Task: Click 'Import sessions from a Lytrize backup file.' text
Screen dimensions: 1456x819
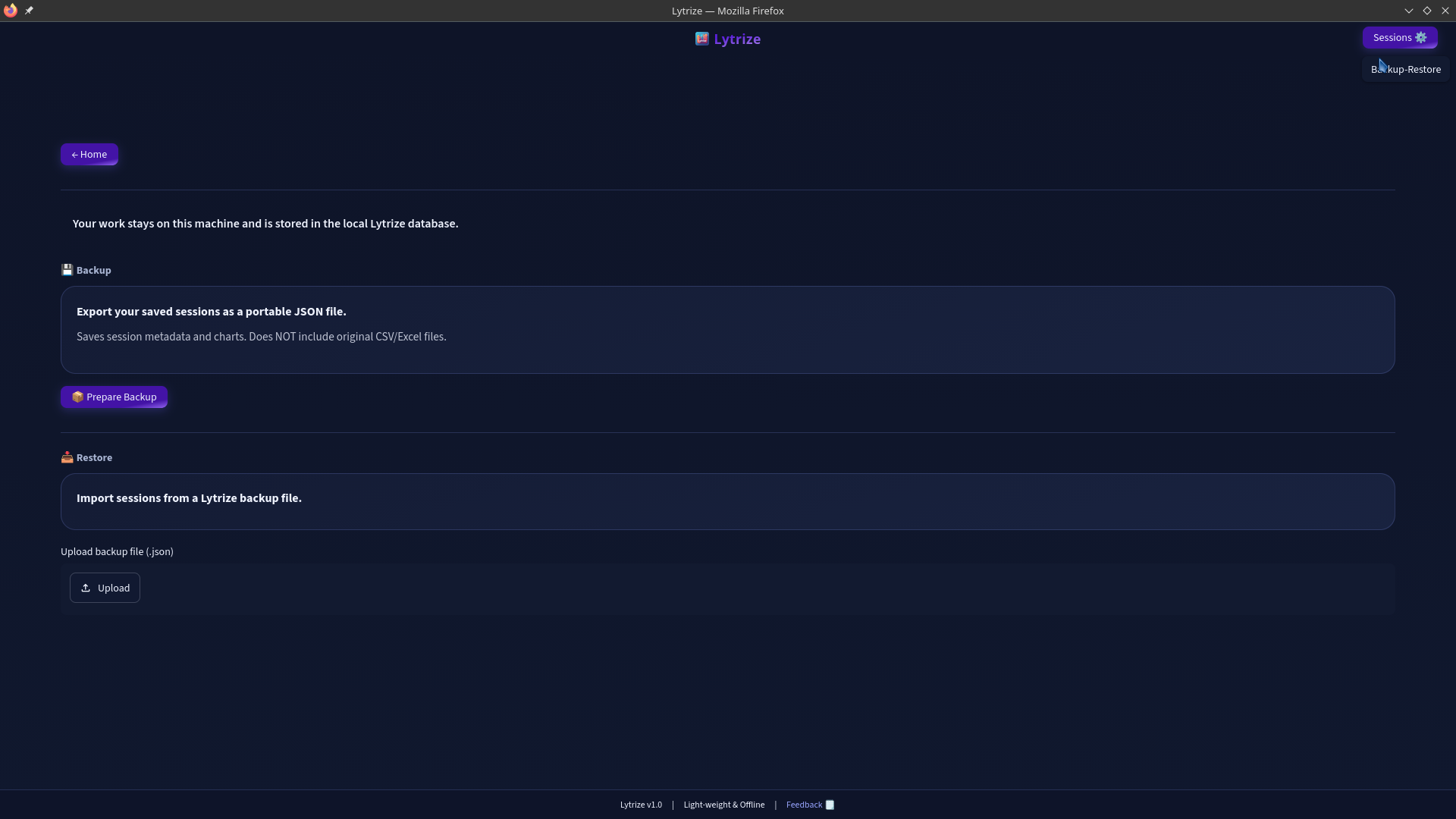Action: [189, 498]
